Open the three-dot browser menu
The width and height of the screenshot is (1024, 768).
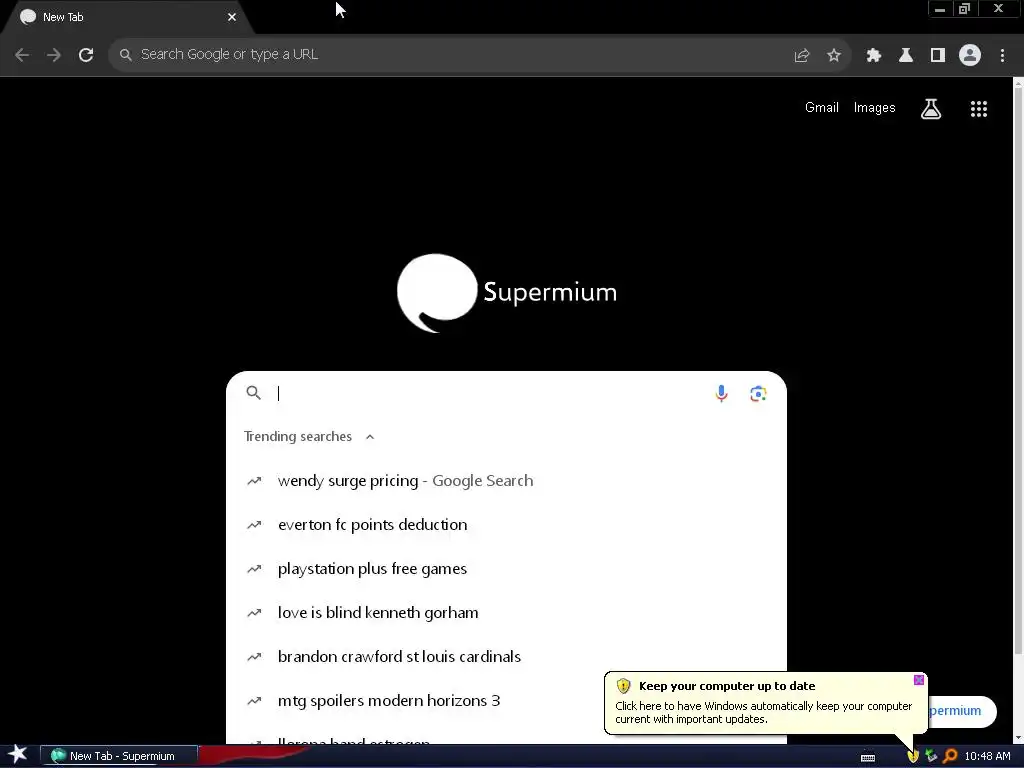(1002, 56)
